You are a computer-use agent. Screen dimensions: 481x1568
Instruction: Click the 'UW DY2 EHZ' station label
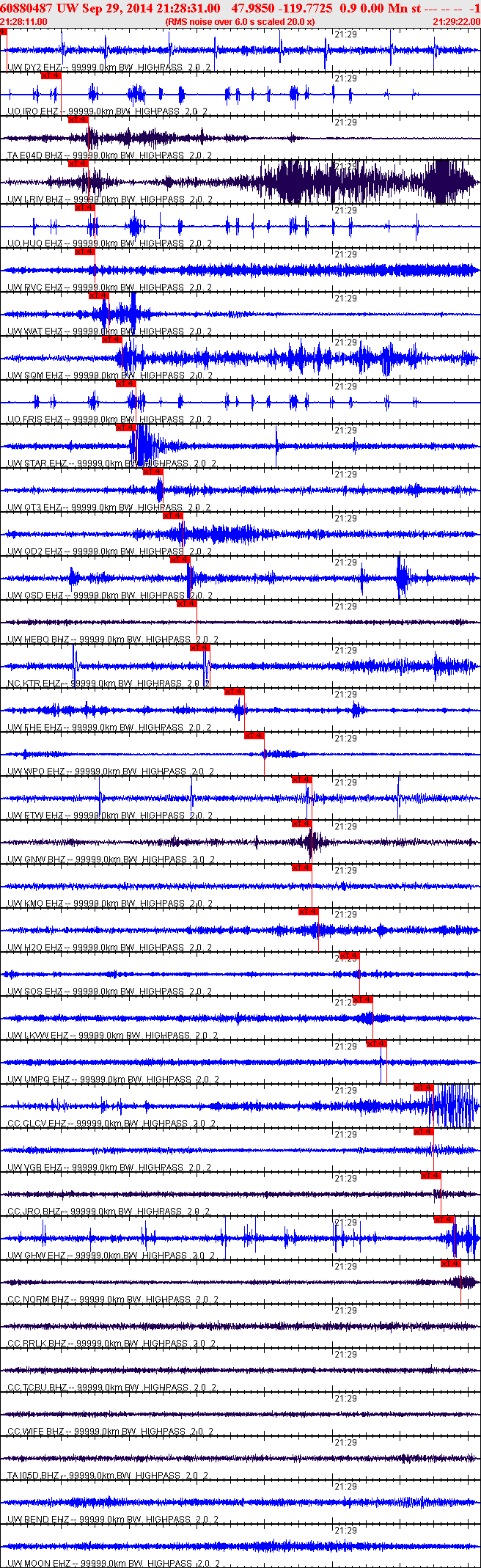point(35,67)
